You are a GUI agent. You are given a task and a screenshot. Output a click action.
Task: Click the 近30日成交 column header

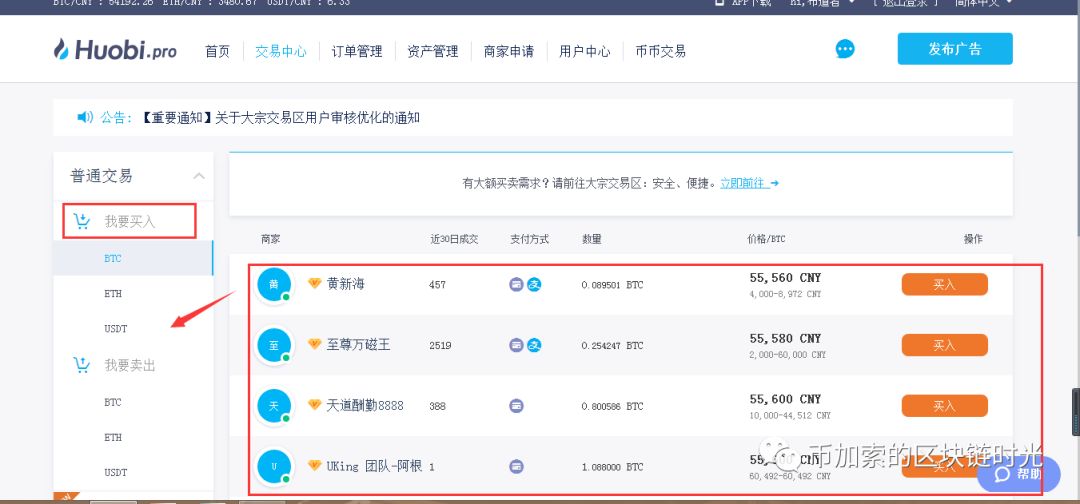click(454, 240)
